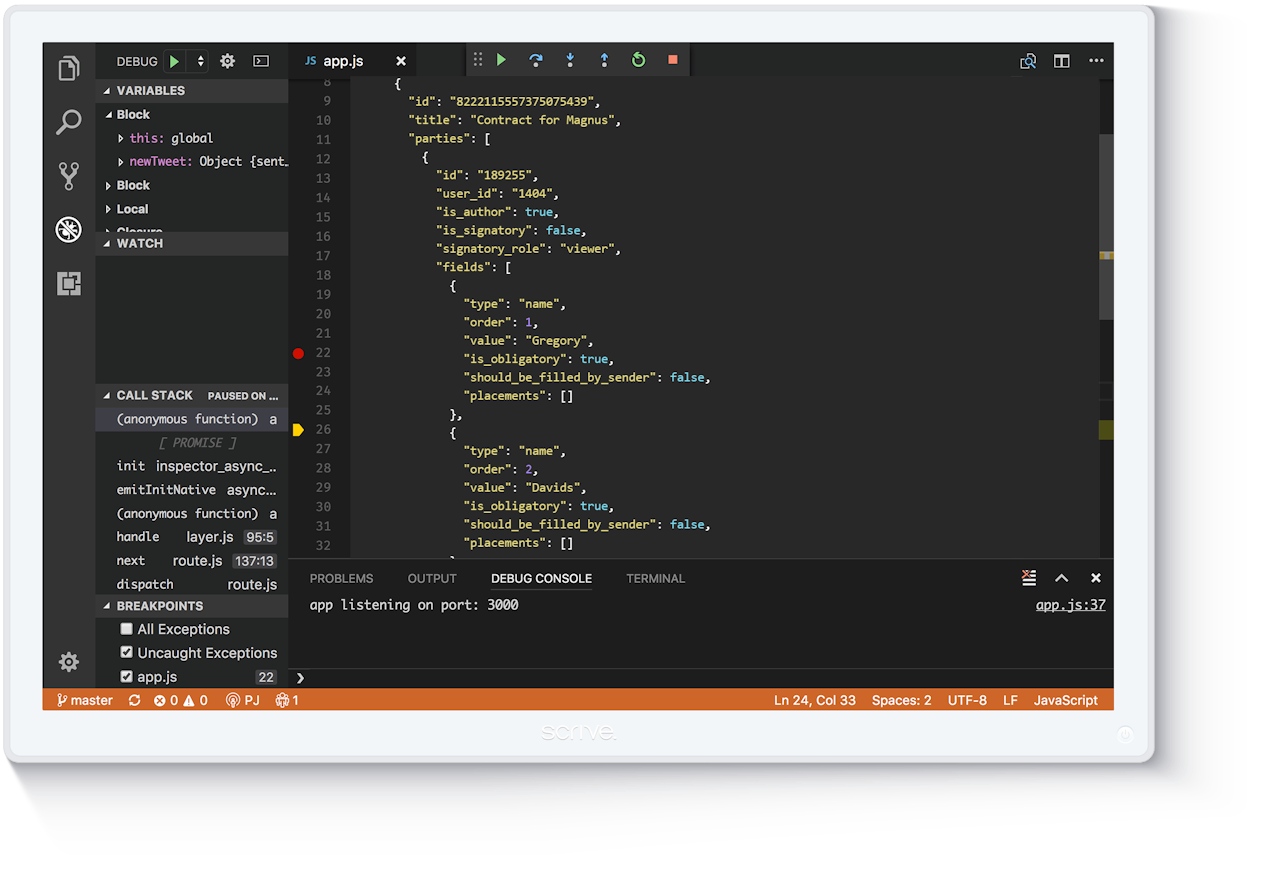Click JavaScript language mode in status bar
Viewport: 1280px width, 896px height.
1065,700
